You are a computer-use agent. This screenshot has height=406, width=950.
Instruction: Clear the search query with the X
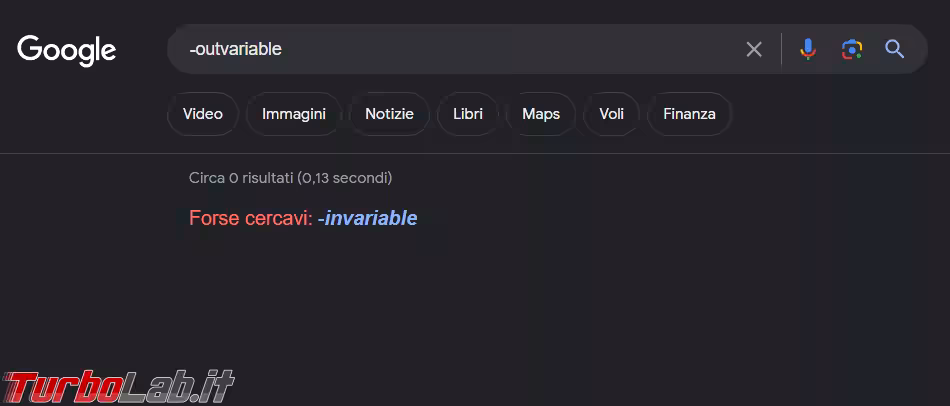[x=754, y=49]
